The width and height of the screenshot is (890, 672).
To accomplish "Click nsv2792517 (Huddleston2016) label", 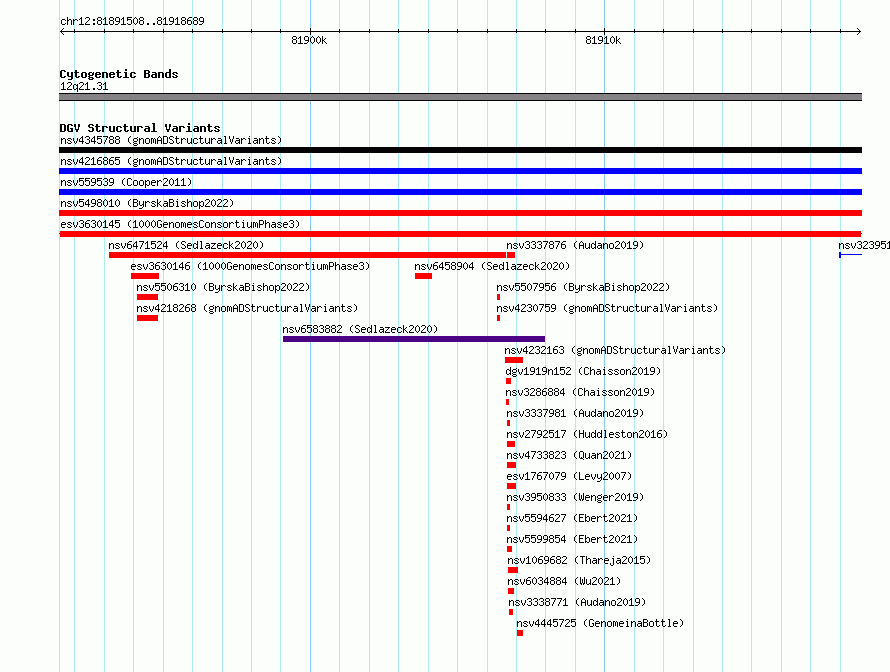I will point(587,434).
